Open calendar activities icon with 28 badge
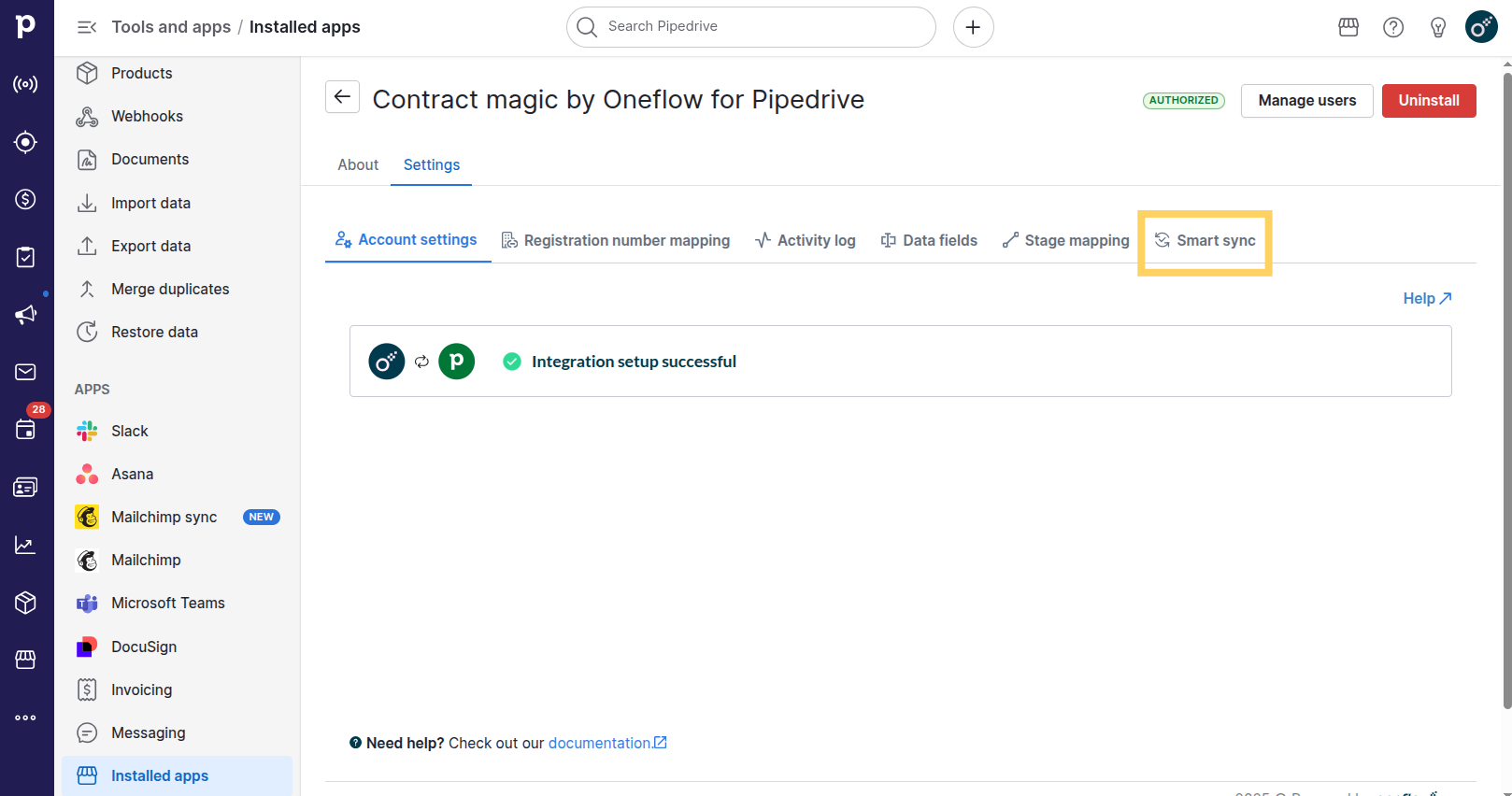 pyautogui.click(x=25, y=429)
